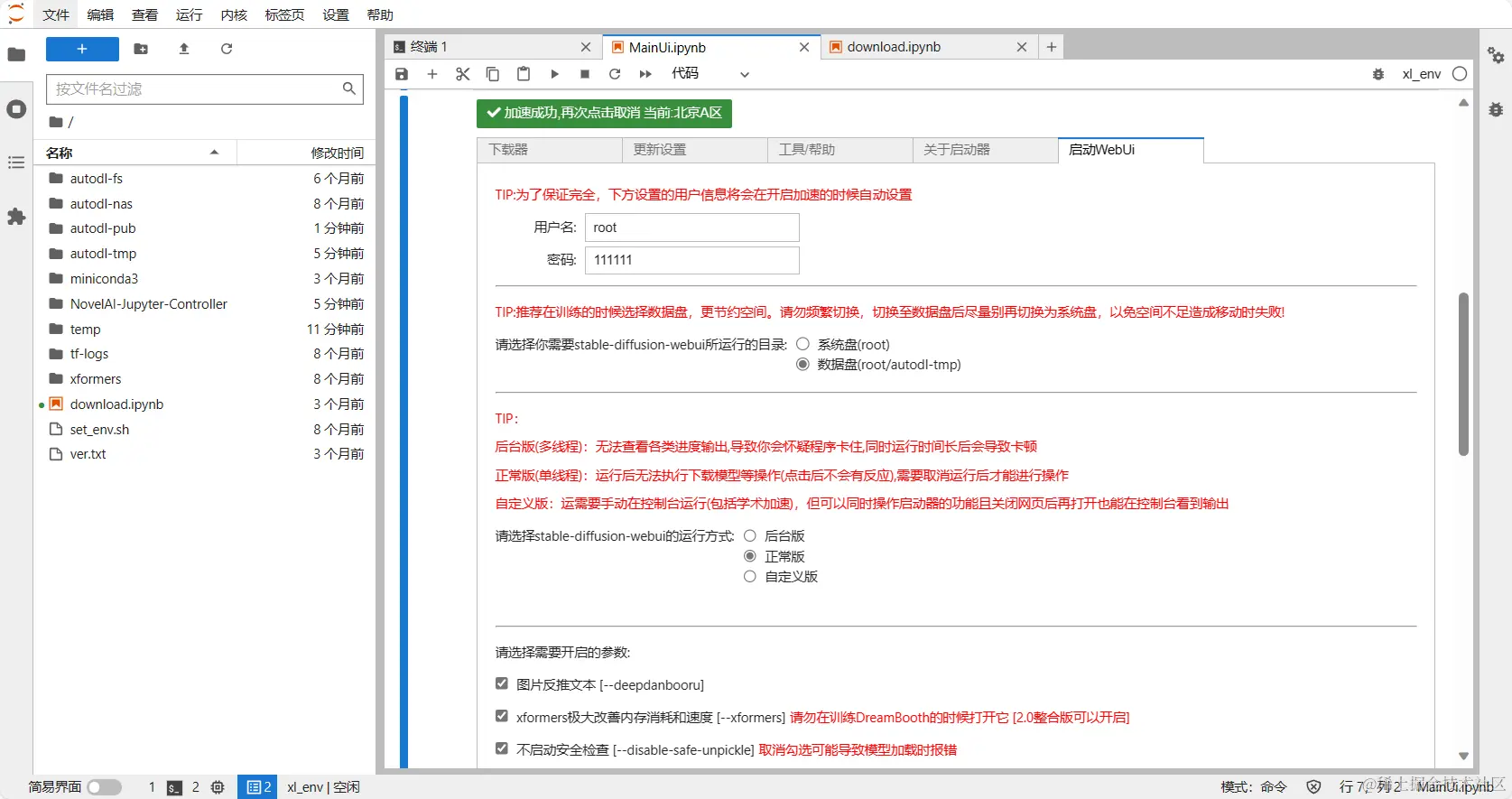This screenshot has width=1512, height=799.
Task: Click the 用户名 input field
Action: coord(692,228)
